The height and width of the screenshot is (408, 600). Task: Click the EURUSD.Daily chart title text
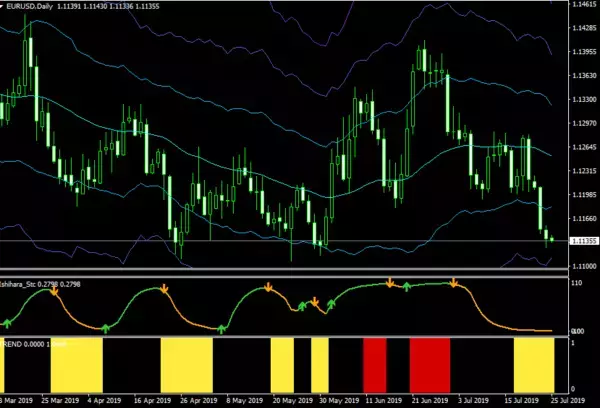[29, 7]
